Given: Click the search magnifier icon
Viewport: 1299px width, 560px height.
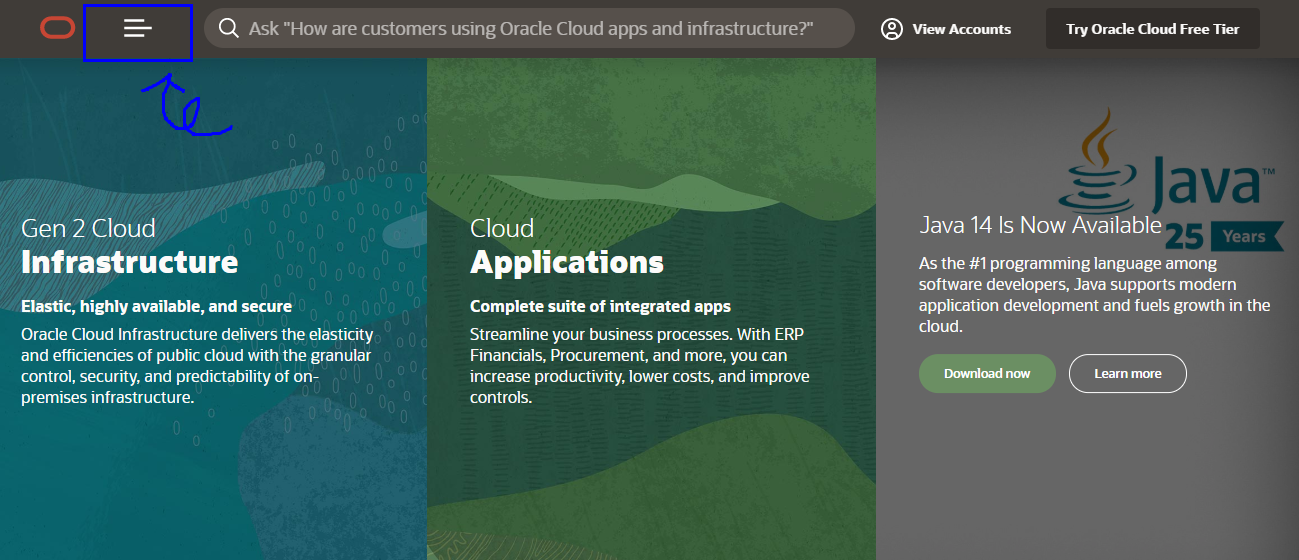Looking at the screenshot, I should tap(228, 28).
